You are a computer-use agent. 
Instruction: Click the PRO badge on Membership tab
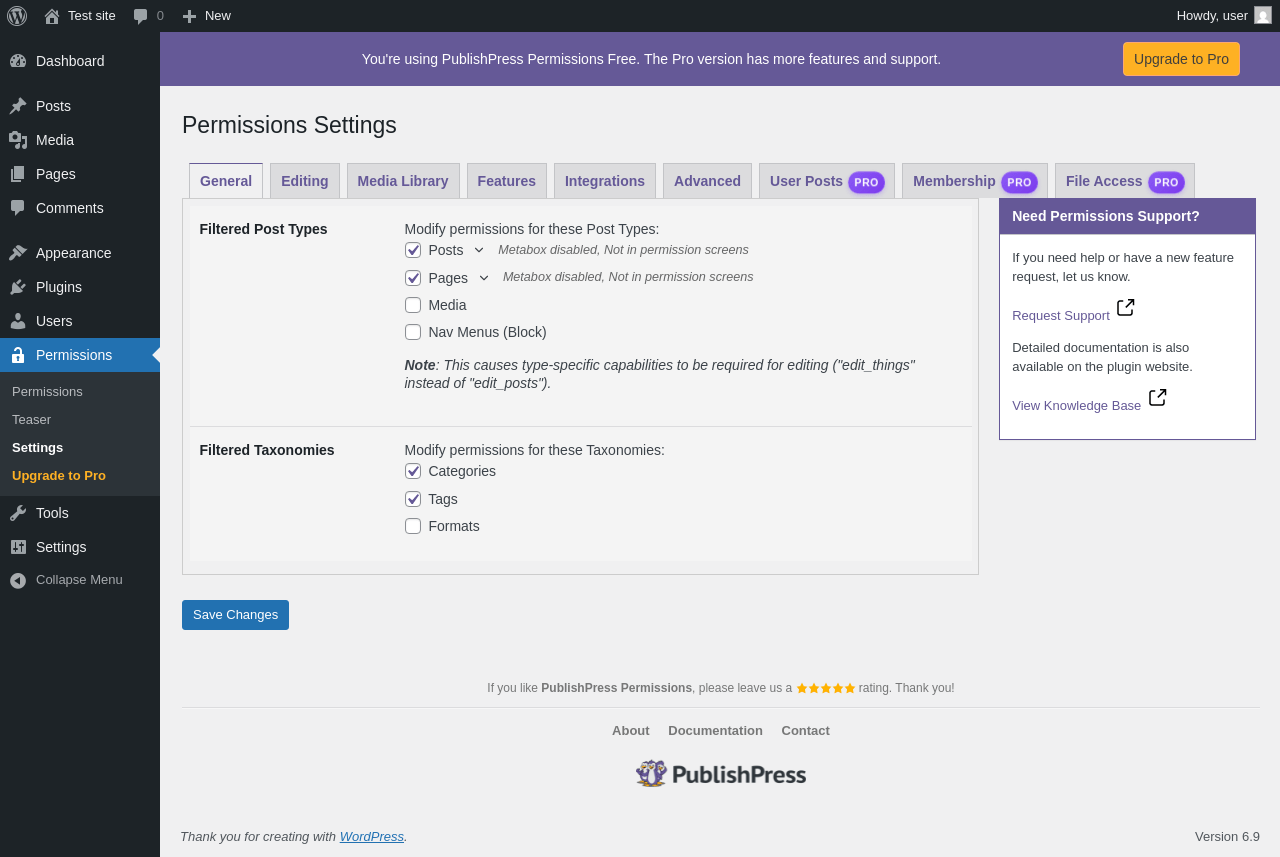click(1019, 182)
